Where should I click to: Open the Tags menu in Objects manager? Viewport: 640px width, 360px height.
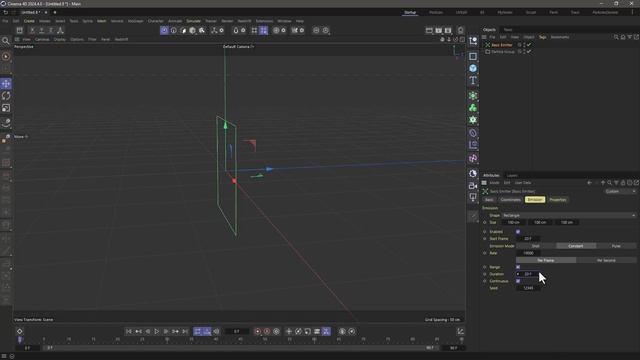pyautogui.click(x=542, y=37)
